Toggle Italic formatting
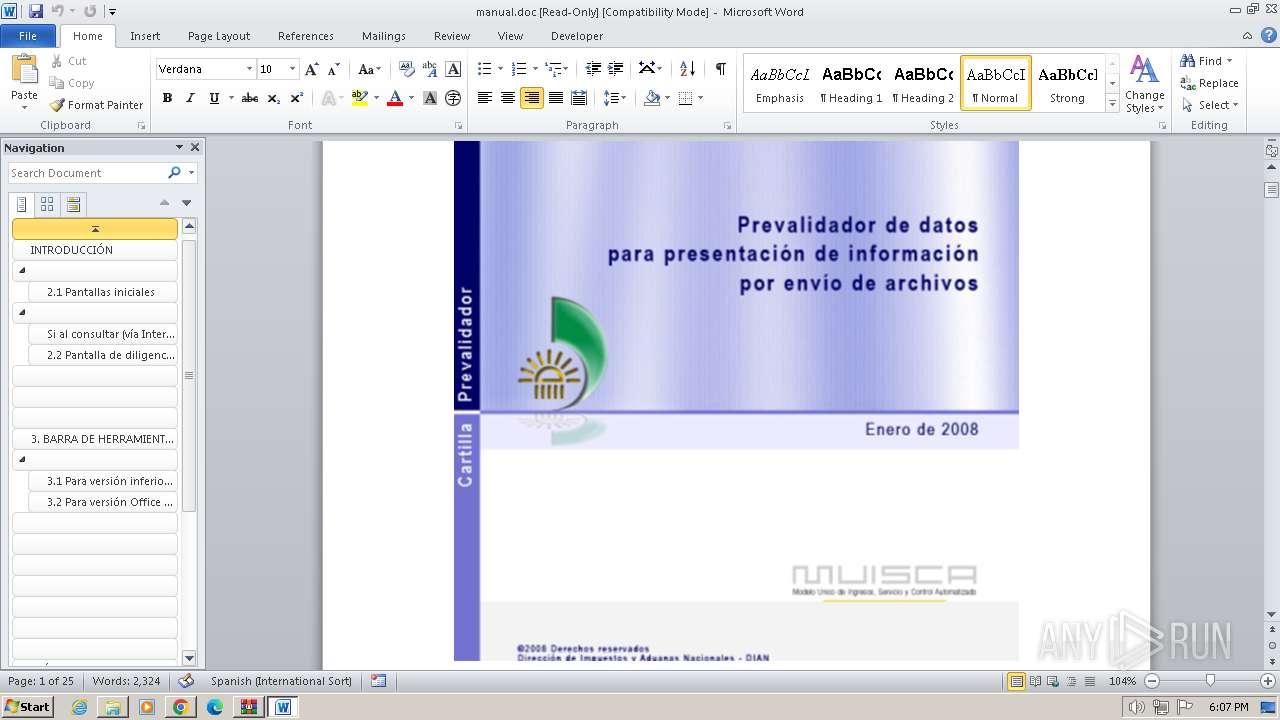Viewport: 1280px width, 720px height. coord(190,98)
